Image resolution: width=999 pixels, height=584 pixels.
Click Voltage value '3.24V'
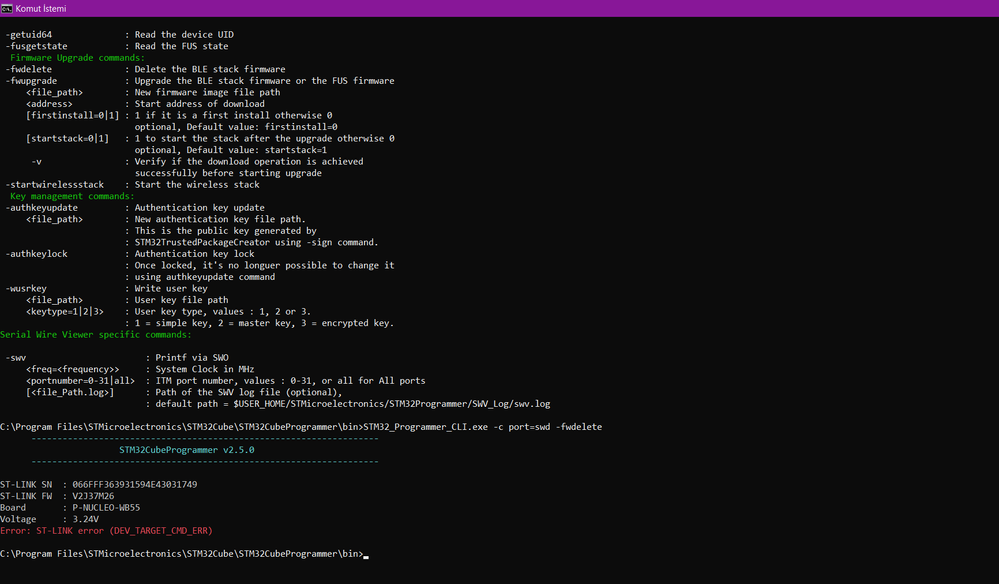(x=85, y=519)
